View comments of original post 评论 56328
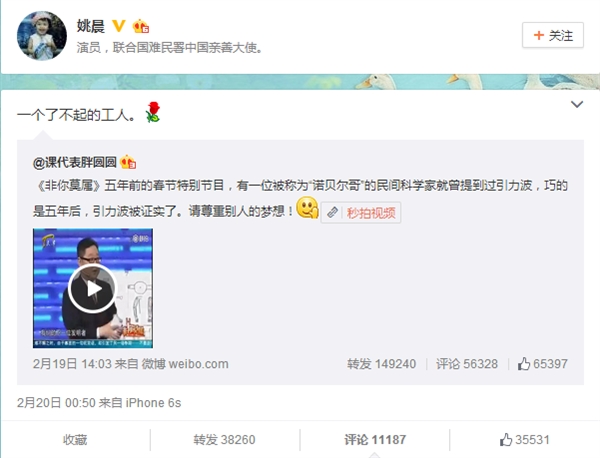 [x=467, y=363]
